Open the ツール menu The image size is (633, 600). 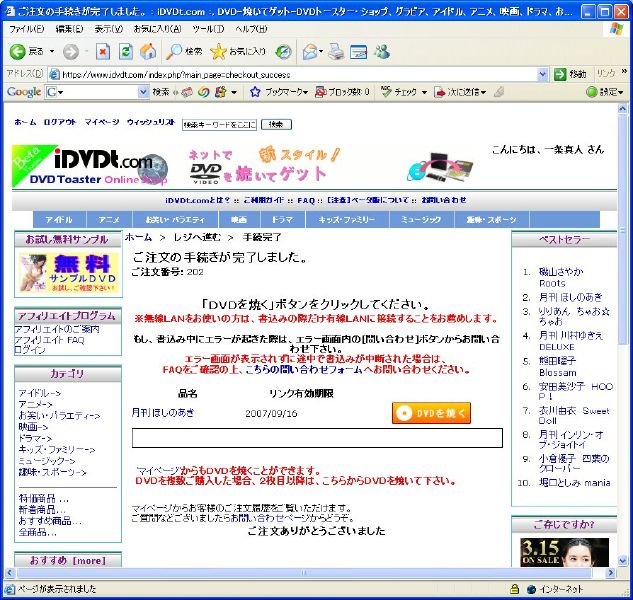(208, 29)
